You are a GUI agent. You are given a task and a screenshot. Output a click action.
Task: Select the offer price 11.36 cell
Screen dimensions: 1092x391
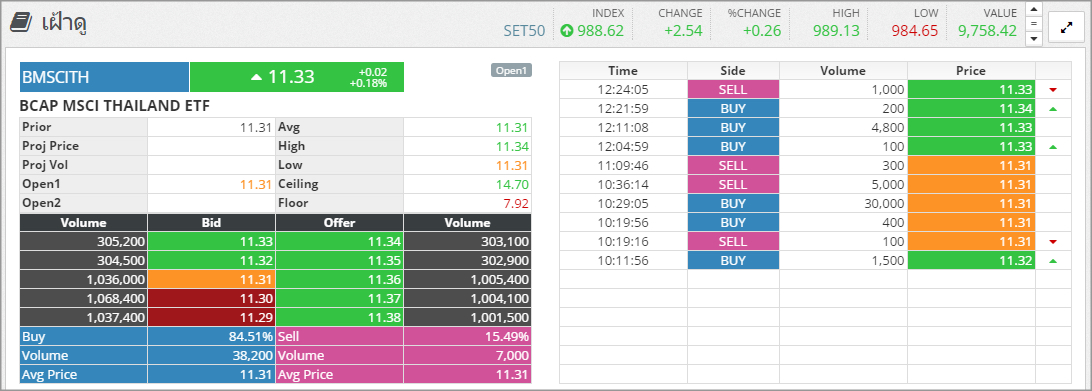coord(340,279)
